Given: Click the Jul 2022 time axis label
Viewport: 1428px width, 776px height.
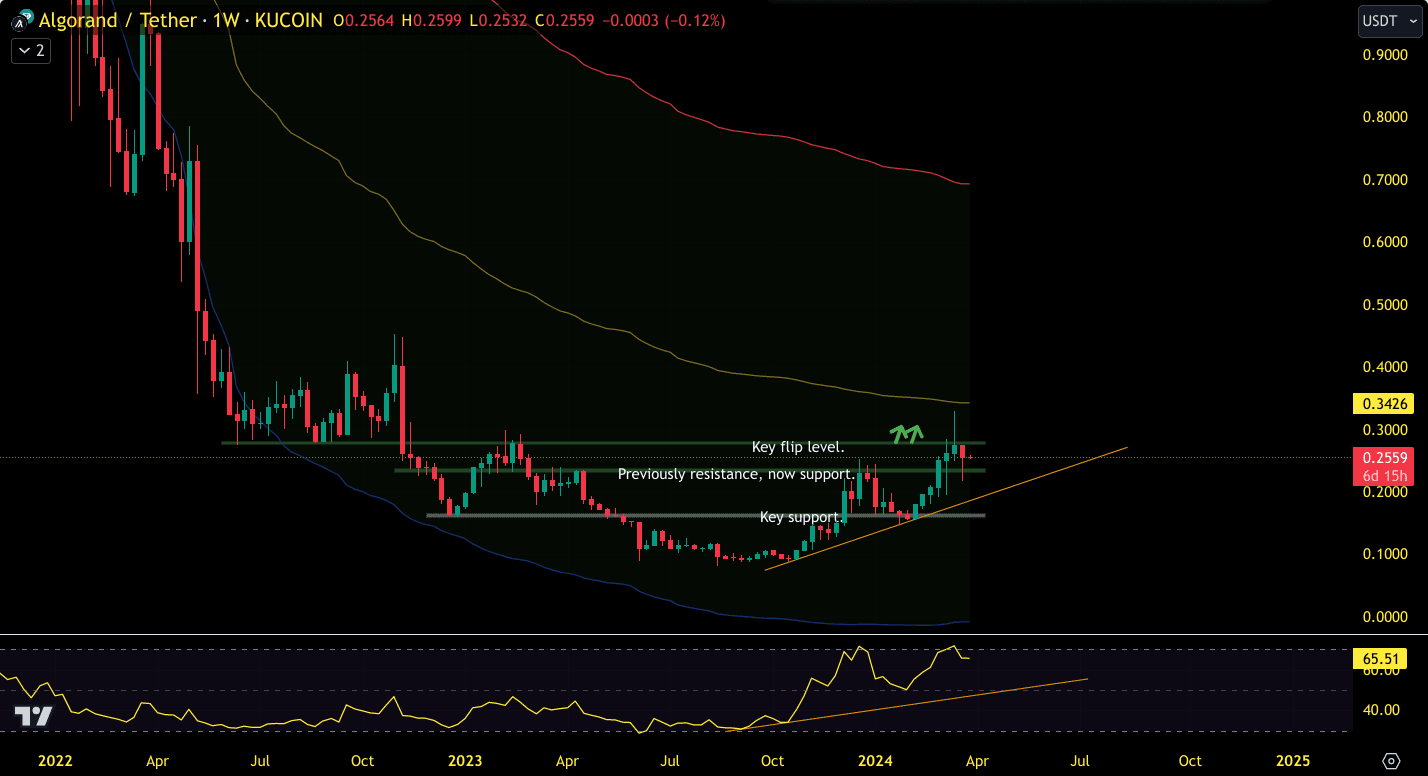Looking at the screenshot, I should point(260,761).
